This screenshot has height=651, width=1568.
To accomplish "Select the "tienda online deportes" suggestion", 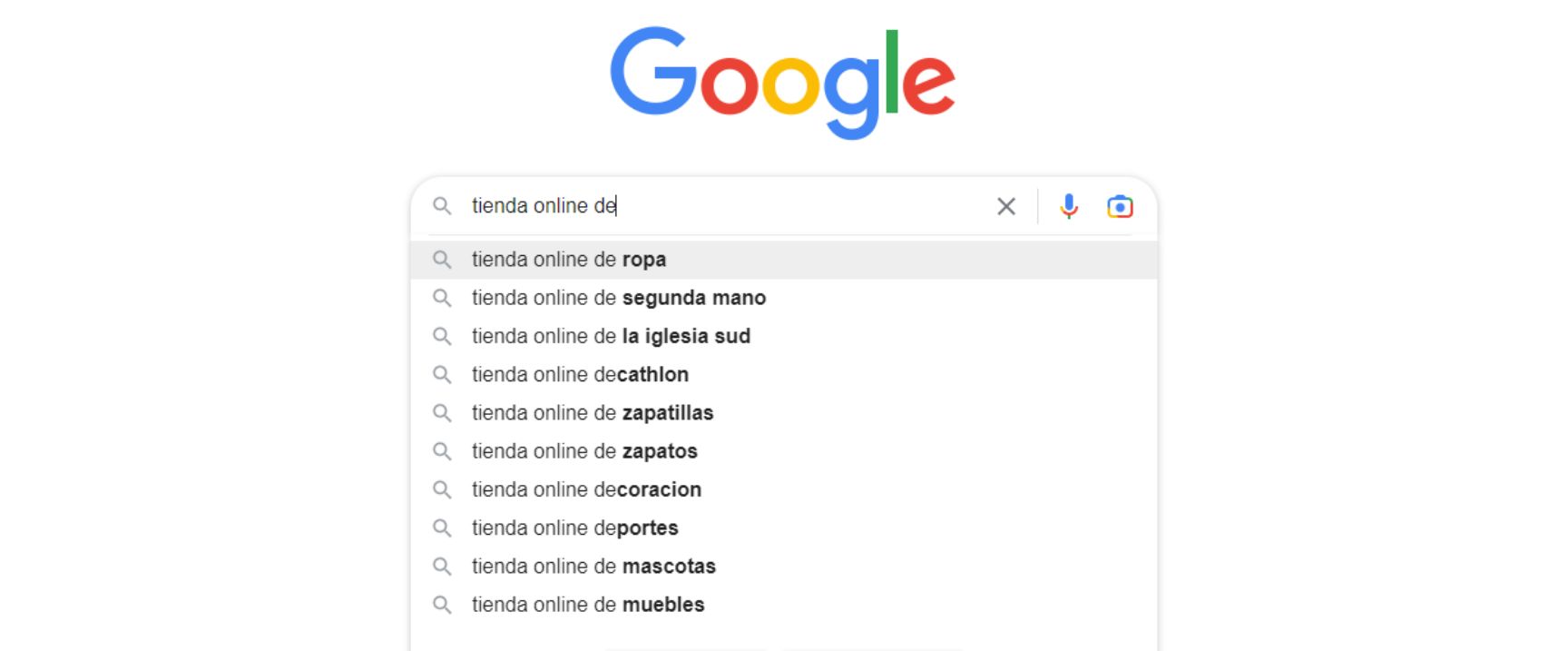I will tap(574, 528).
